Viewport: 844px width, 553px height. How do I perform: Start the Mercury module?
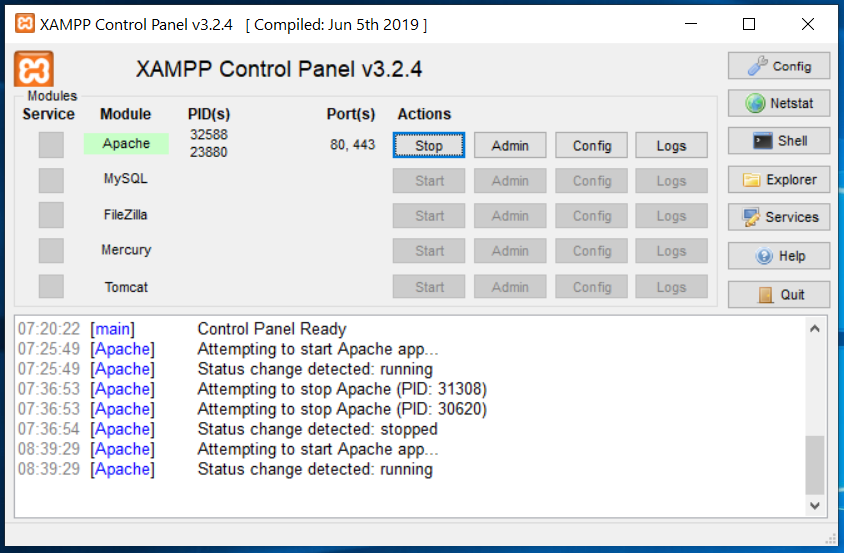tap(428, 251)
